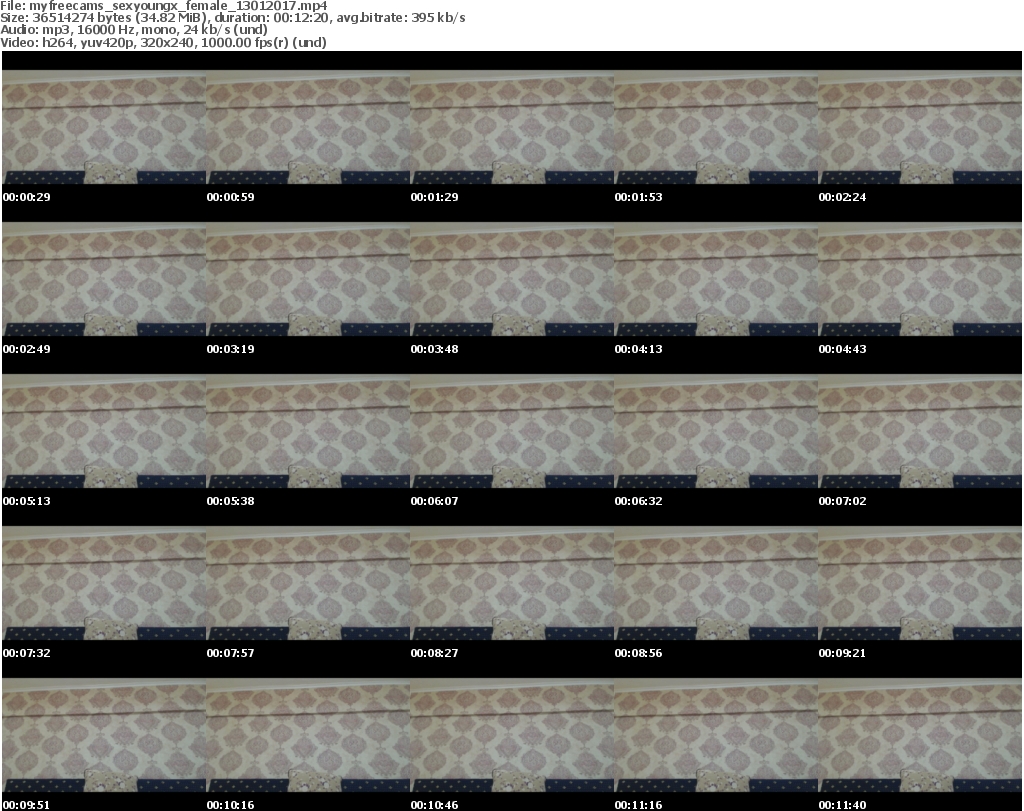View the thumbnail at 00:04:13
Image resolution: width=1024 pixels, height=811 pixels.
click(x=716, y=279)
